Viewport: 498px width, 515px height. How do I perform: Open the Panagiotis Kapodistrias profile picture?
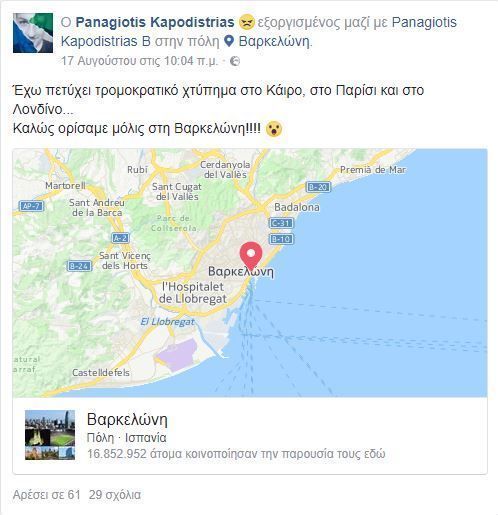tap(33, 33)
